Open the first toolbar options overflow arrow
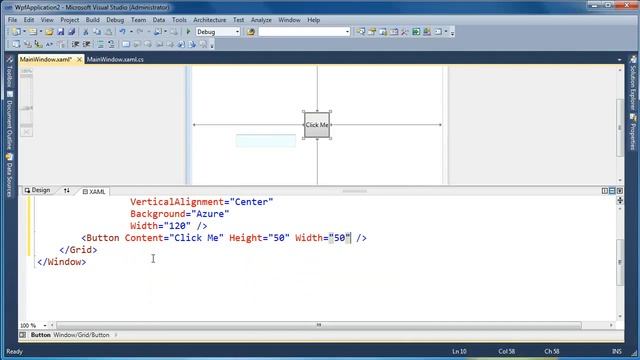Image resolution: width=640 pixels, height=360 pixels. [452, 33]
